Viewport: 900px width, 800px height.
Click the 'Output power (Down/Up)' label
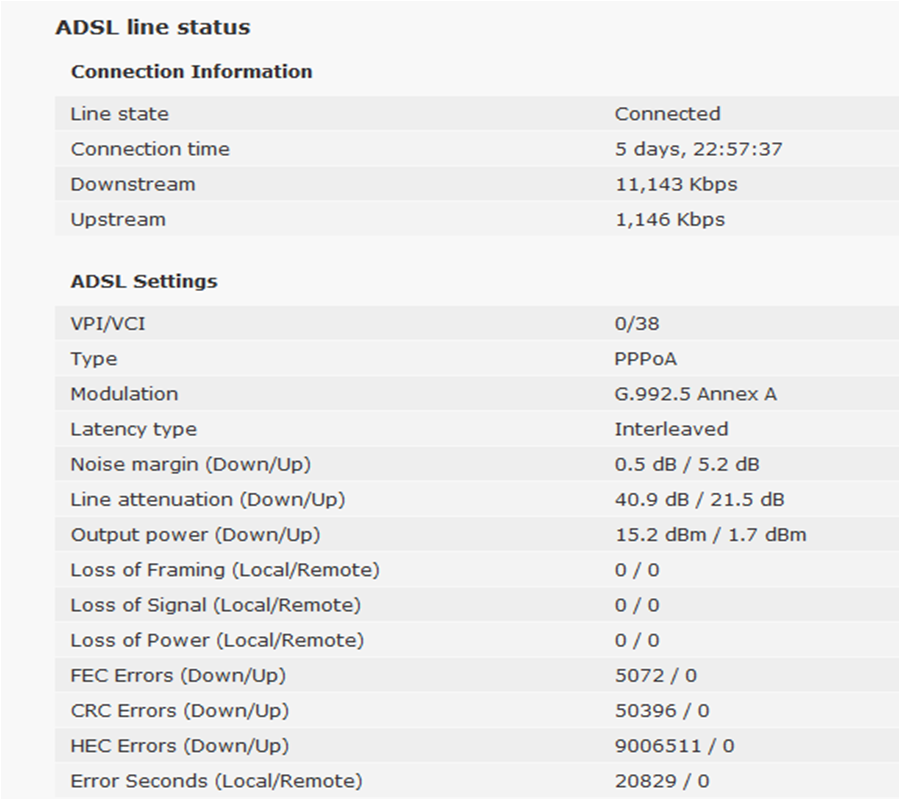195,535
